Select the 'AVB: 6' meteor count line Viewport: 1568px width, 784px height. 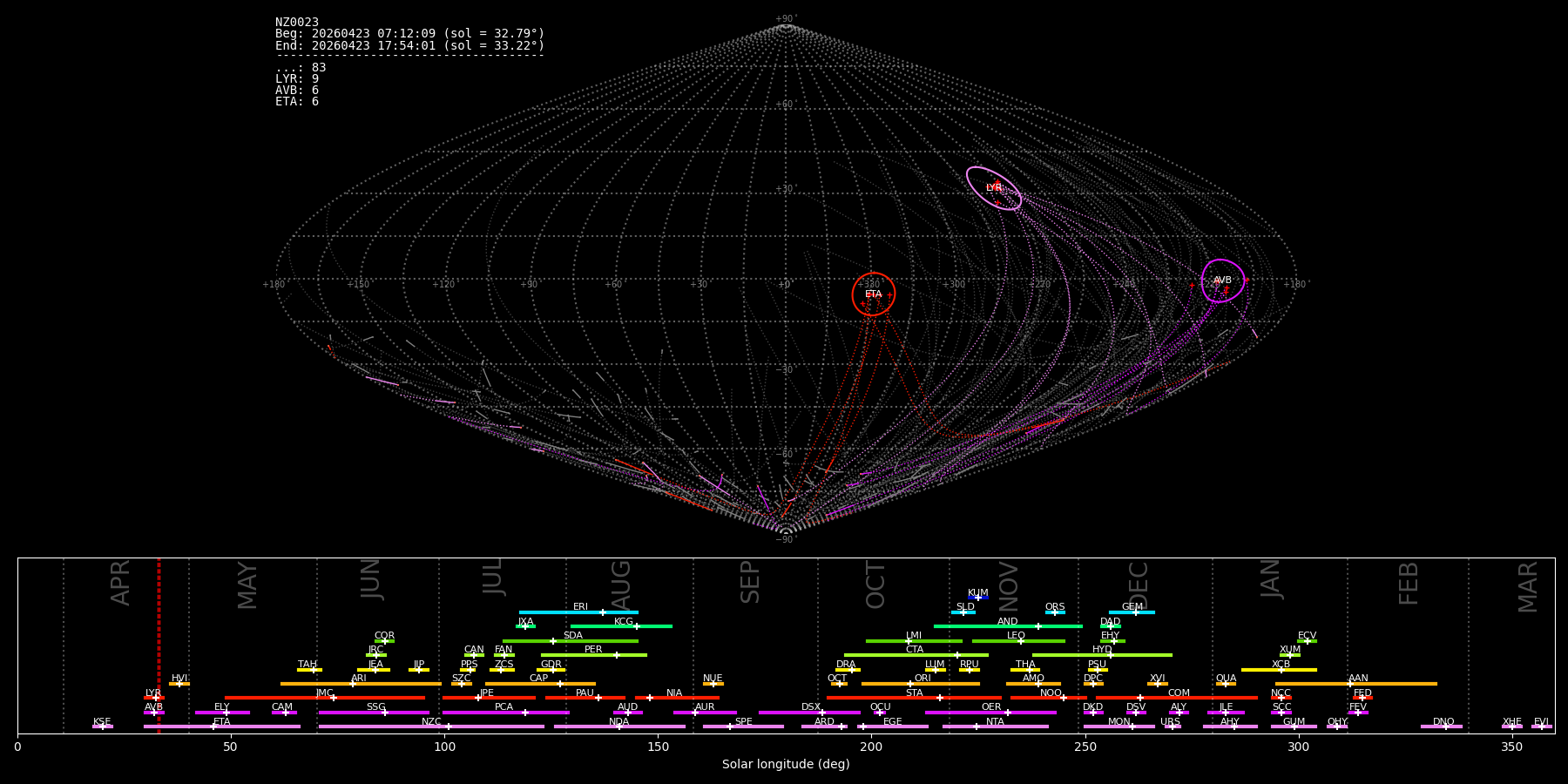297,91
